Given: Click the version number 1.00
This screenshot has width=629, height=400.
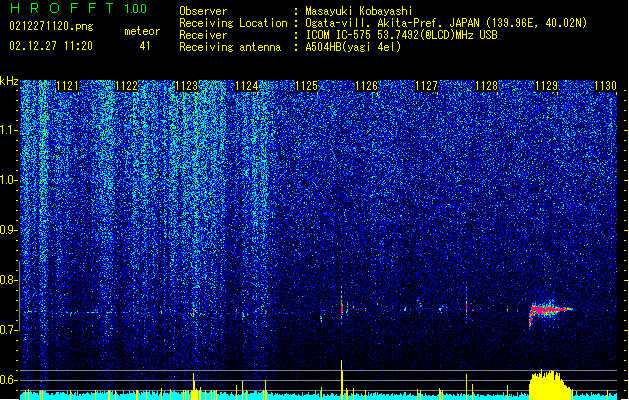Looking at the screenshot, I should (x=135, y=9).
